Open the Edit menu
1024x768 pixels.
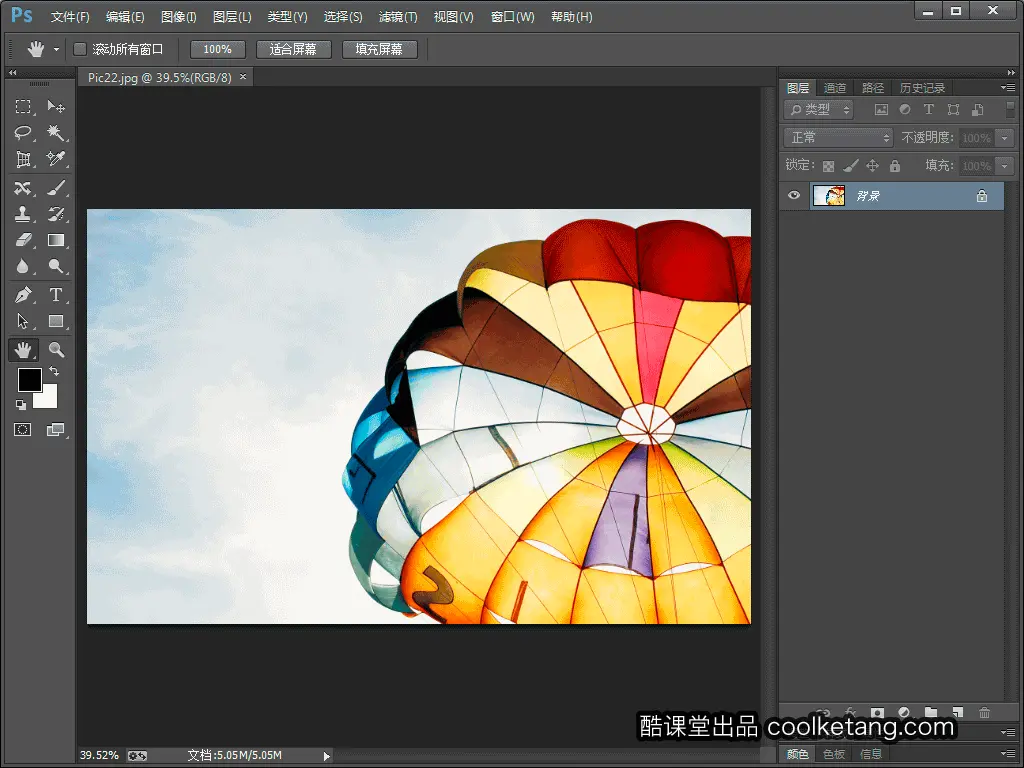click(125, 17)
